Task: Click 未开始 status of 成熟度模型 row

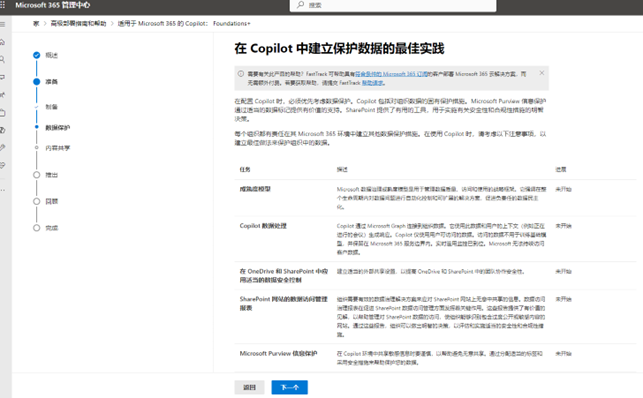Action: (x=563, y=189)
